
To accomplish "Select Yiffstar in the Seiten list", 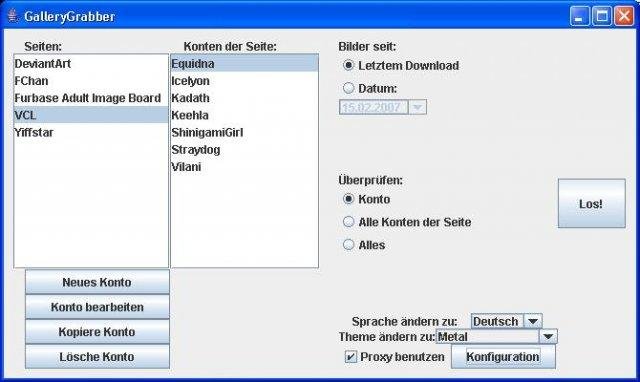I will (x=91, y=132).
